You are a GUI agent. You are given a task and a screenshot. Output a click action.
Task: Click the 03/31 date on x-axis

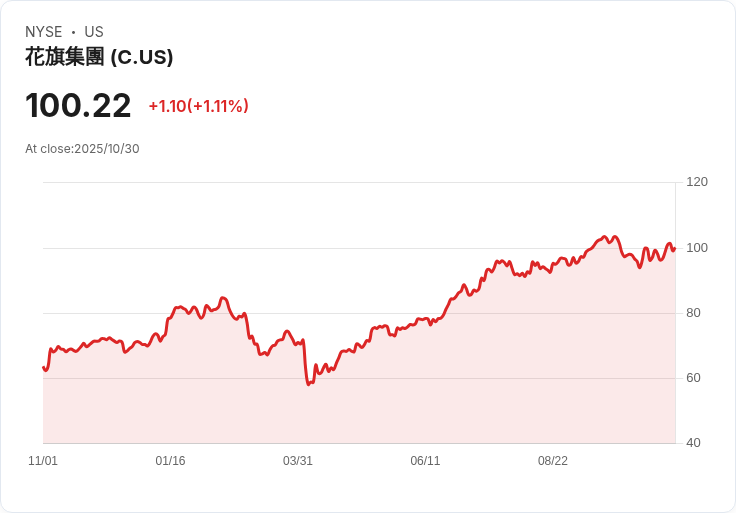point(298,461)
